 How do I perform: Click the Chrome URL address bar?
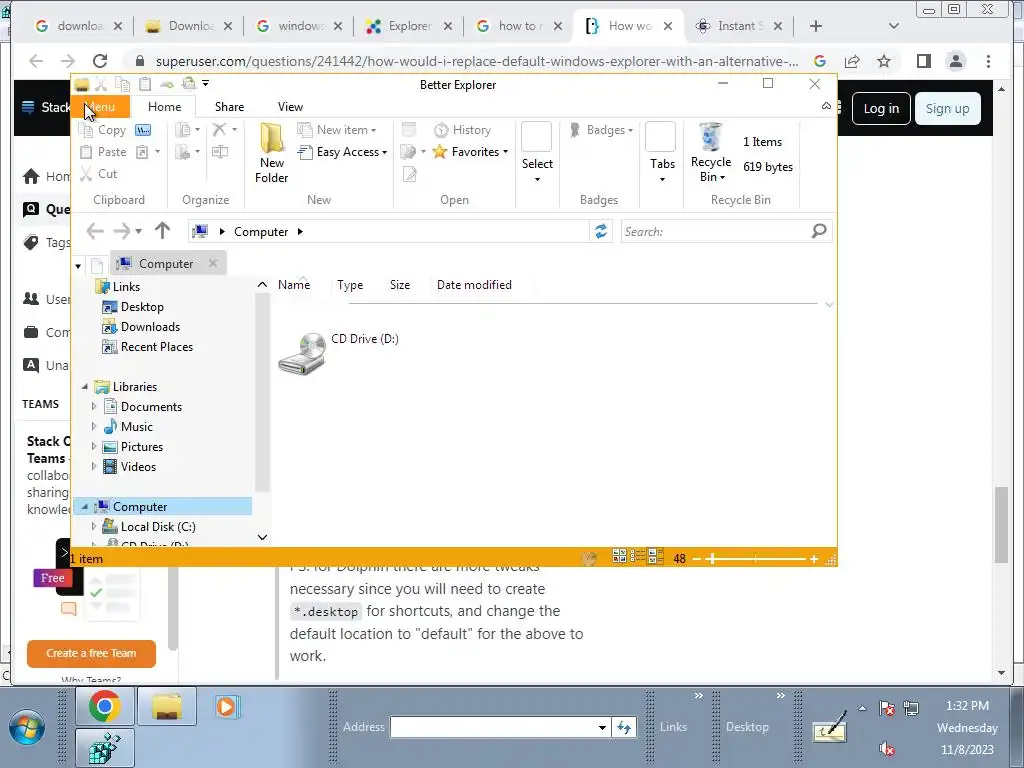pyautogui.click(x=477, y=61)
